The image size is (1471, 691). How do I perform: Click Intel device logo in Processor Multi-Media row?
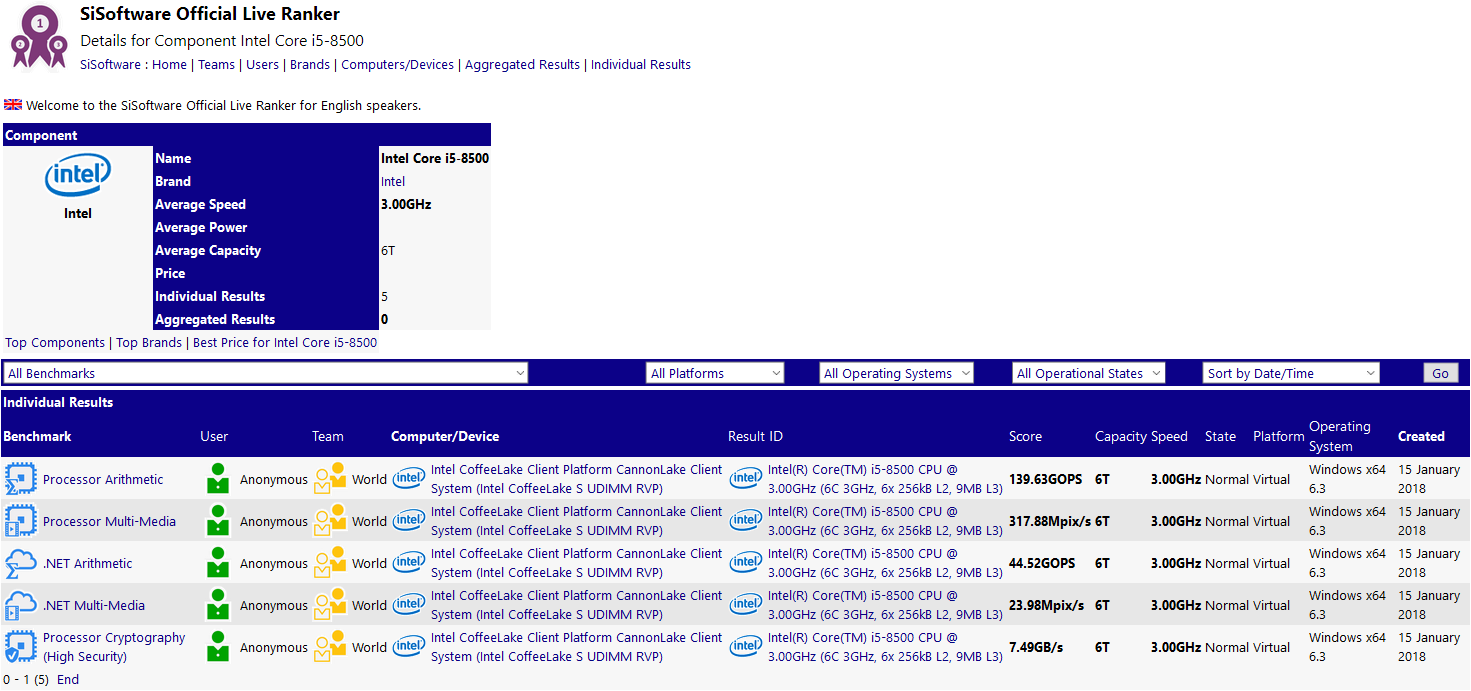click(409, 521)
